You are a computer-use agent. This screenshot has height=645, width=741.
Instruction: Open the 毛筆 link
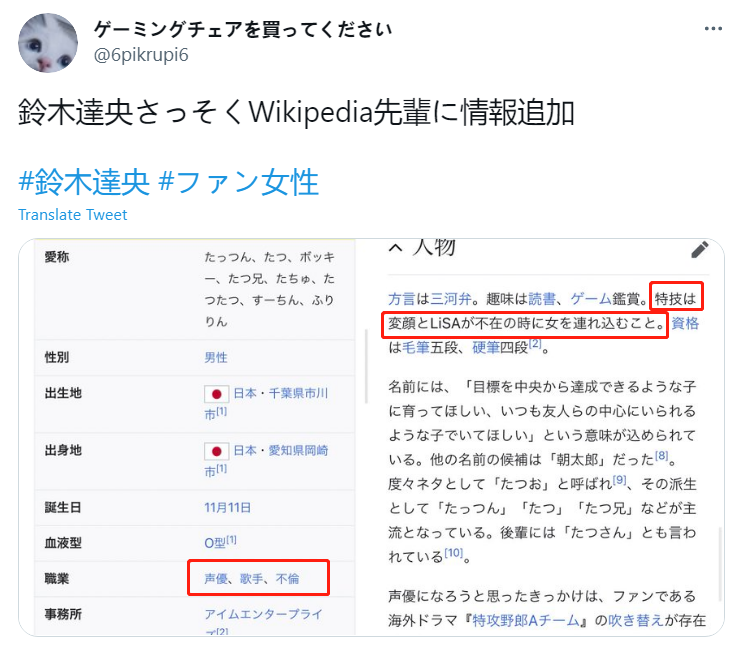point(416,348)
